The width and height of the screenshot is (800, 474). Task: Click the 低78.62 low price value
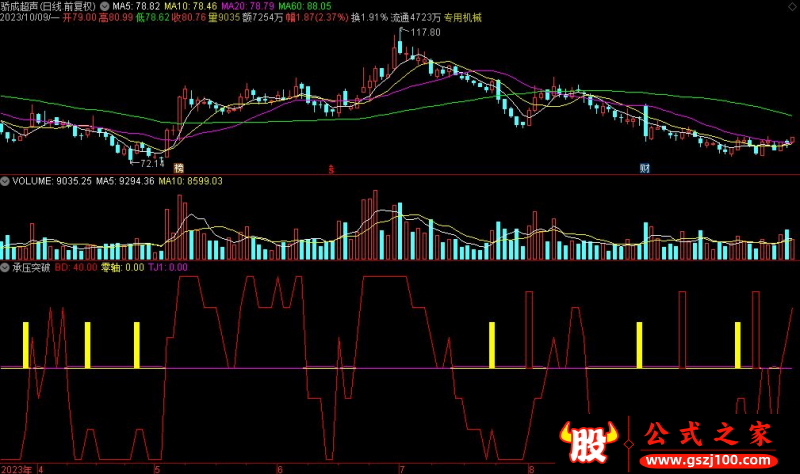coord(153,17)
